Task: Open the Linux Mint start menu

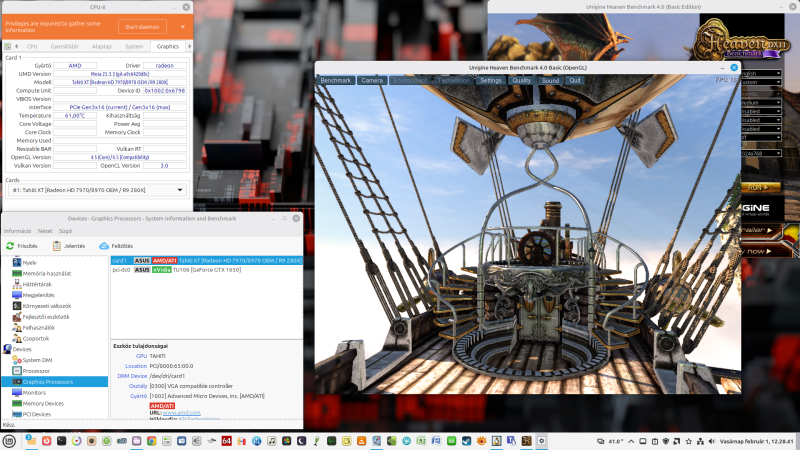Action: pos(9,441)
